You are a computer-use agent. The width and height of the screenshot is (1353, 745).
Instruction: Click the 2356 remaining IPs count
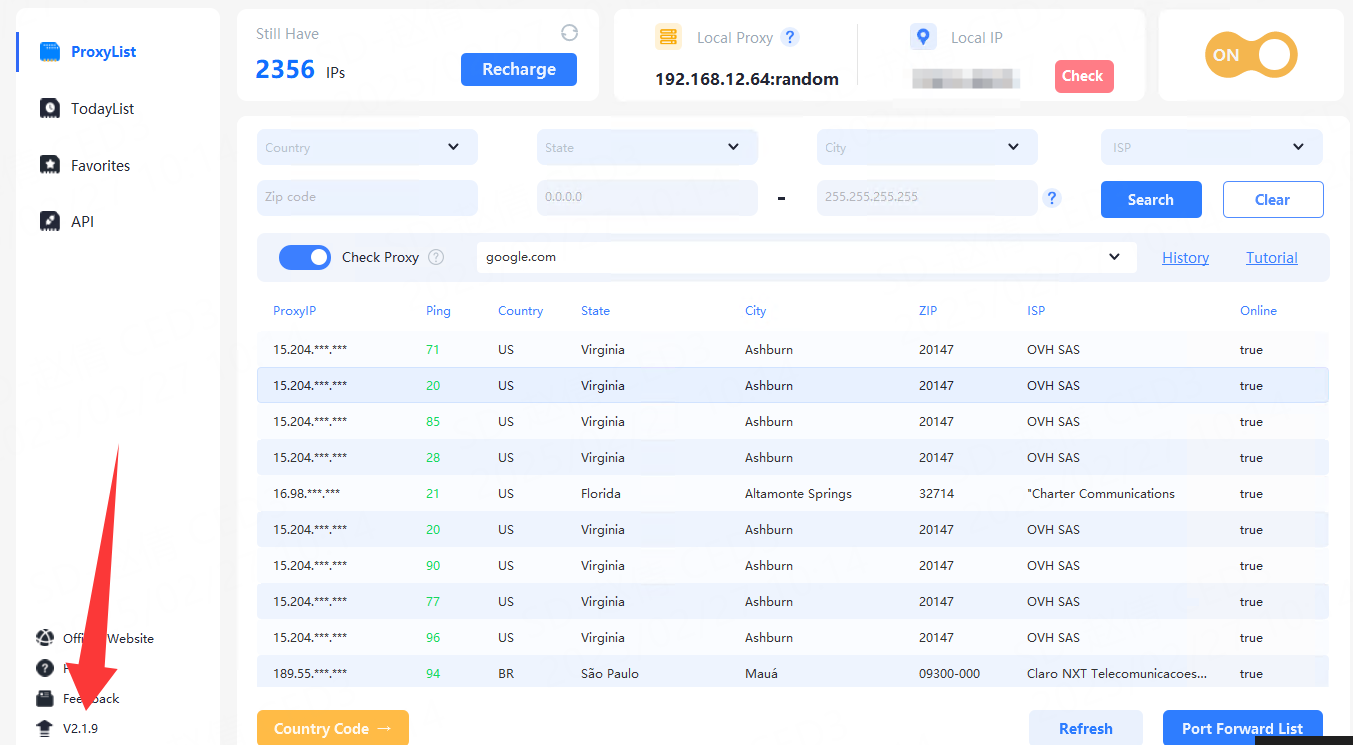285,69
